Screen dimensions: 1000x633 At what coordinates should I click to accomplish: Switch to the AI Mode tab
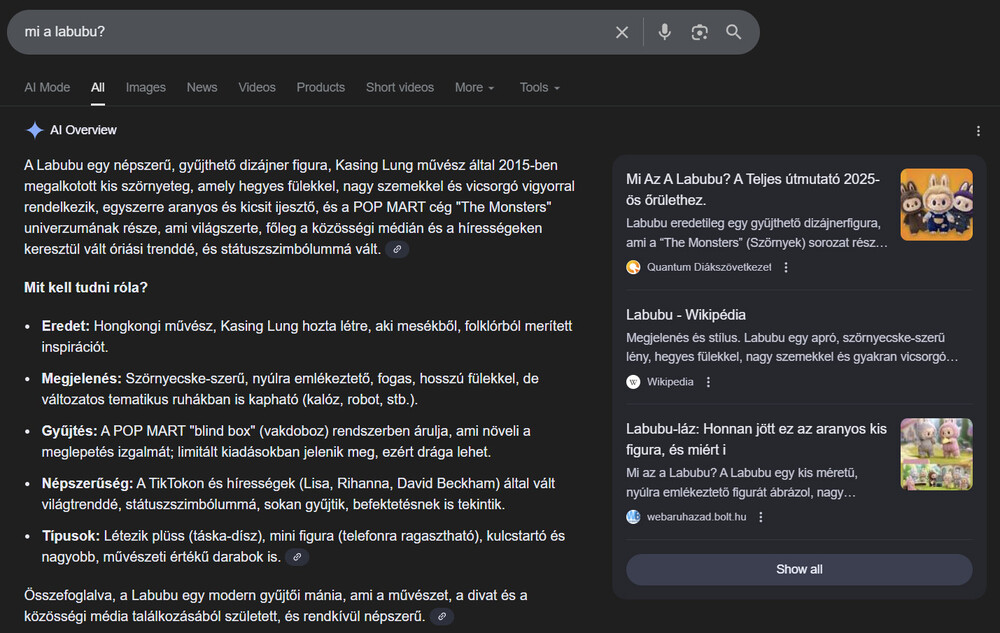(47, 87)
